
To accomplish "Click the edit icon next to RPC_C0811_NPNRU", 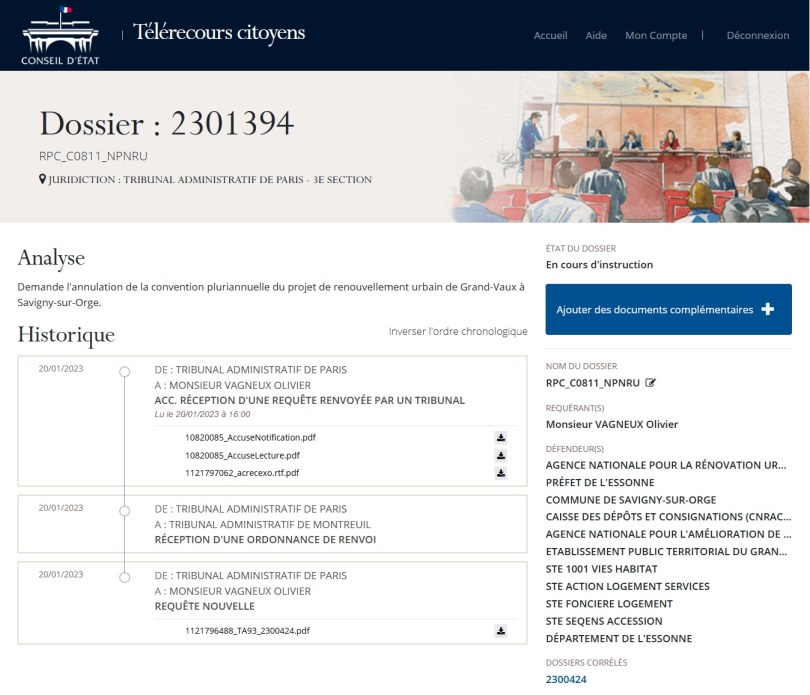I will point(651,383).
